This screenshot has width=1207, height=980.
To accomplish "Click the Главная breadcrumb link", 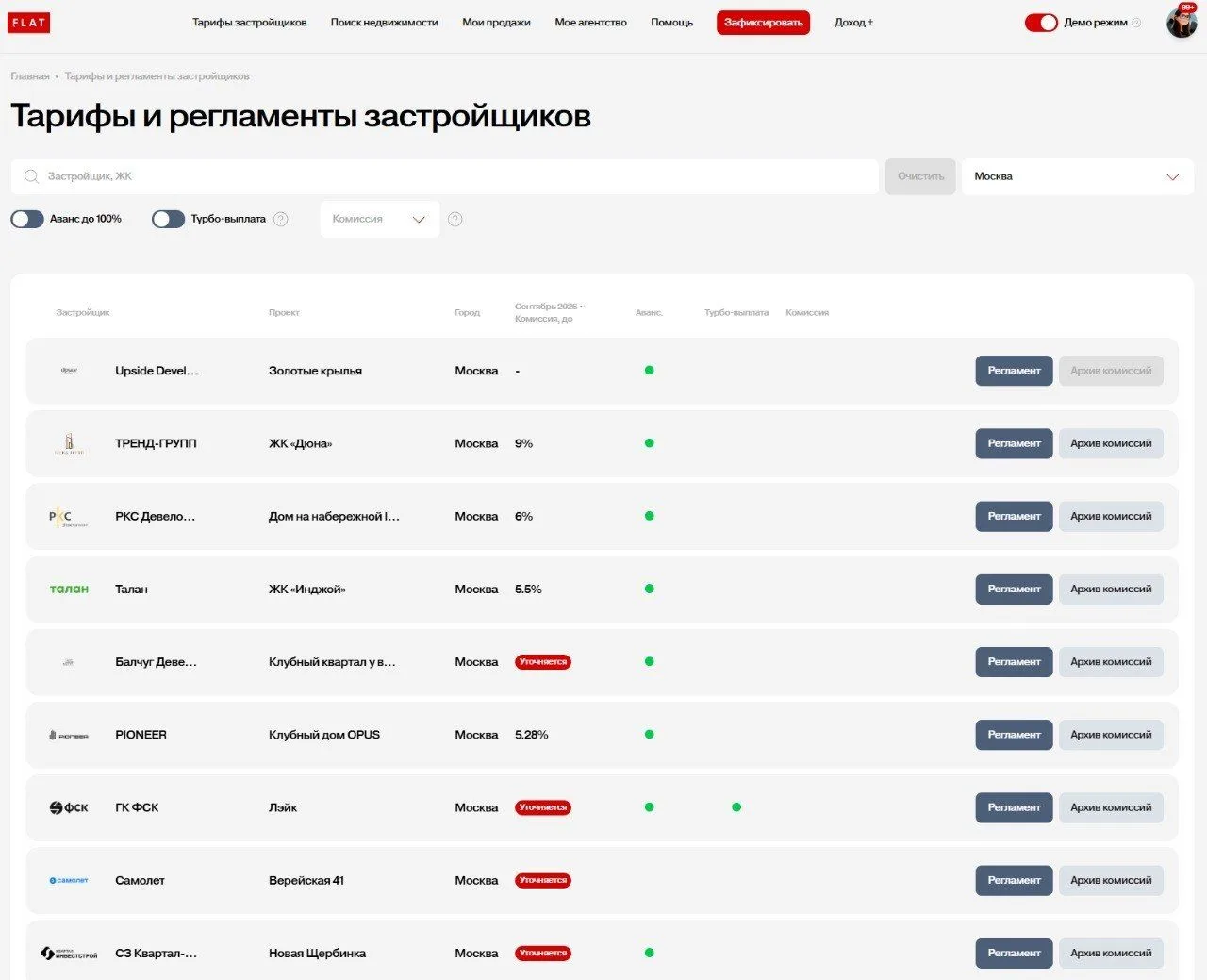I will (30, 76).
